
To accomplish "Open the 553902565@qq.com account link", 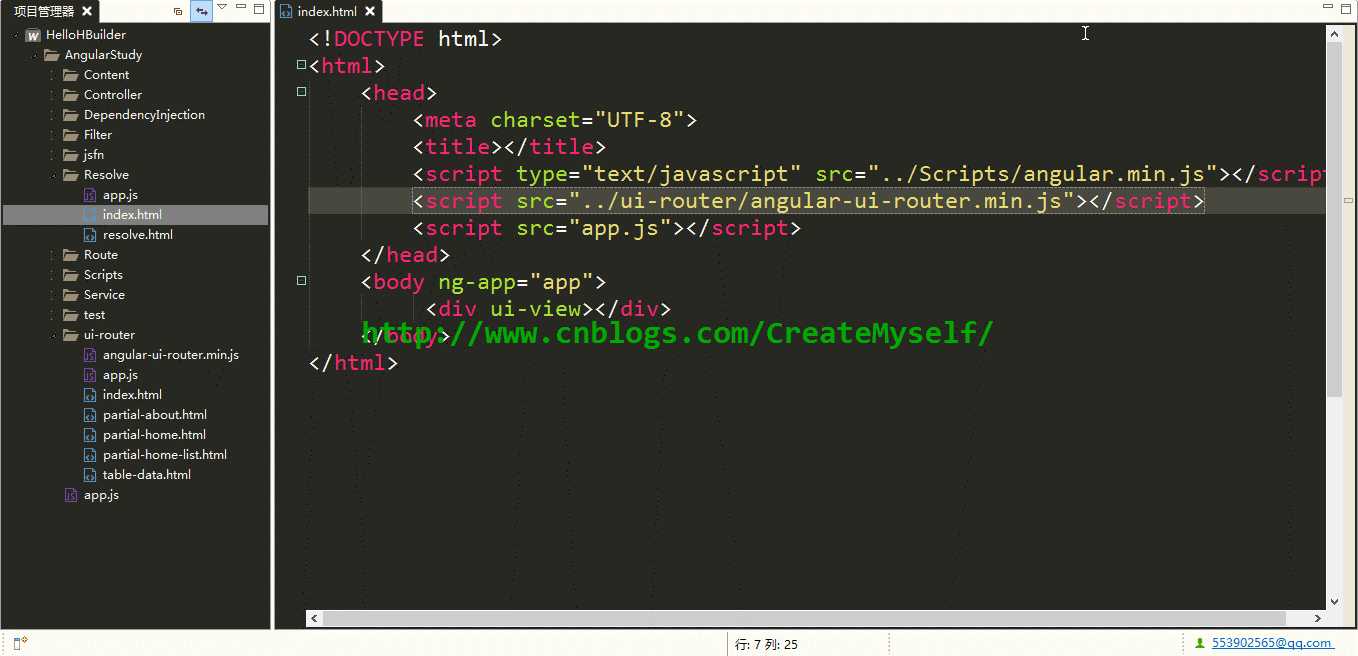I will pyautogui.click(x=1272, y=643).
